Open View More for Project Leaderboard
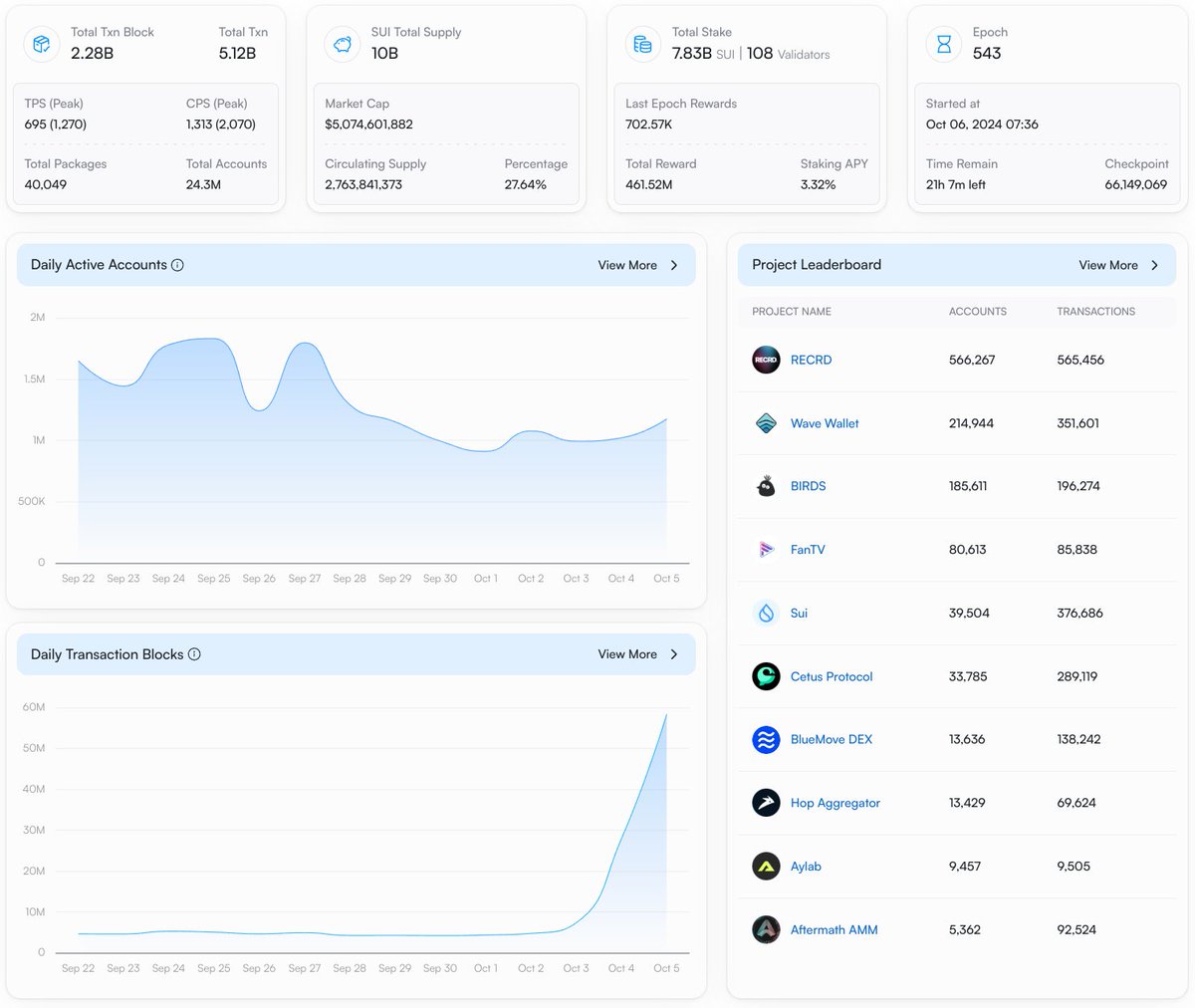This screenshot has height=1008, width=1195. pyautogui.click(x=1118, y=265)
